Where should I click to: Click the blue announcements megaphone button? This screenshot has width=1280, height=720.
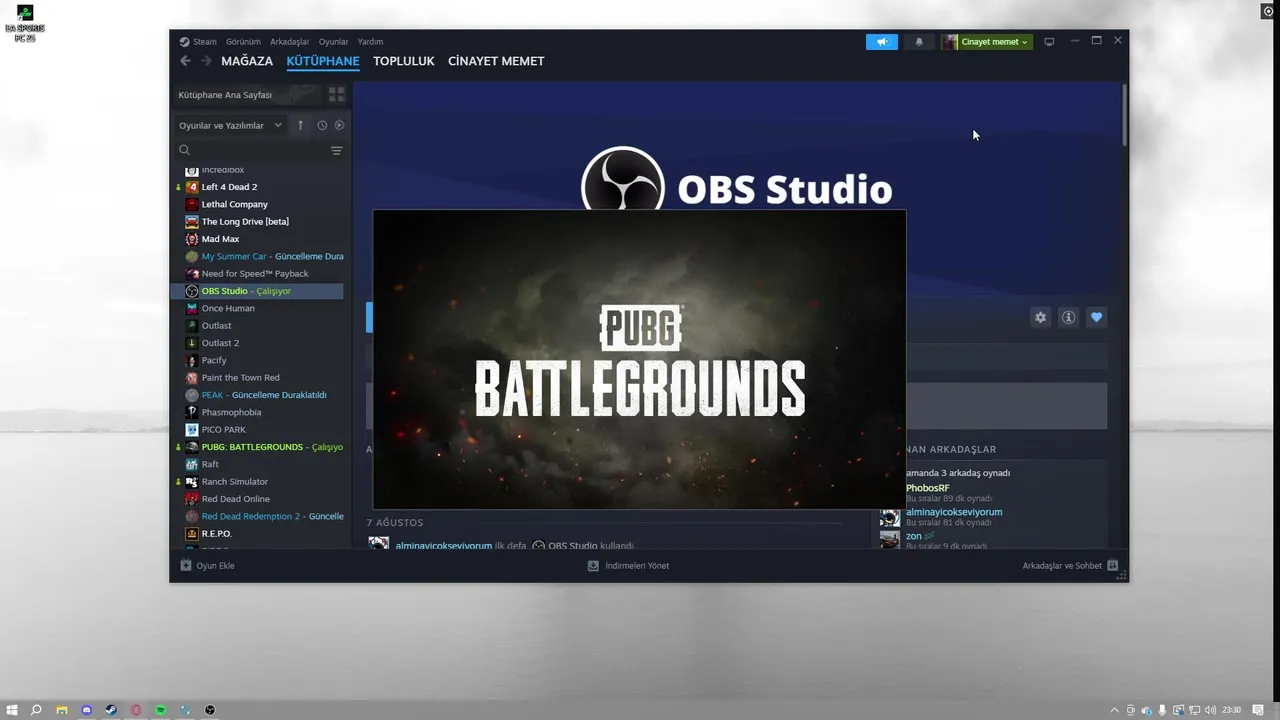[882, 42]
